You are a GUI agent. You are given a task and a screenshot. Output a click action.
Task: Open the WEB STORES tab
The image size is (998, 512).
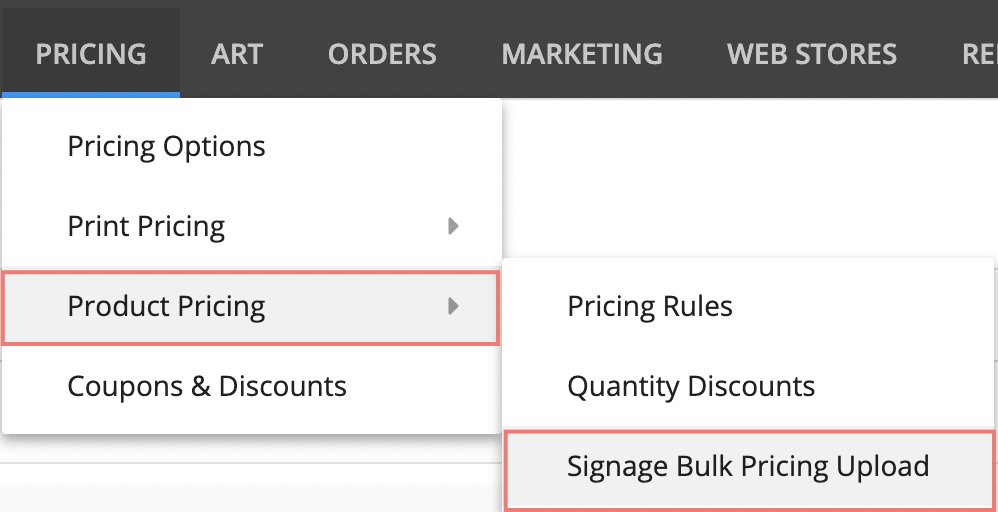point(812,54)
